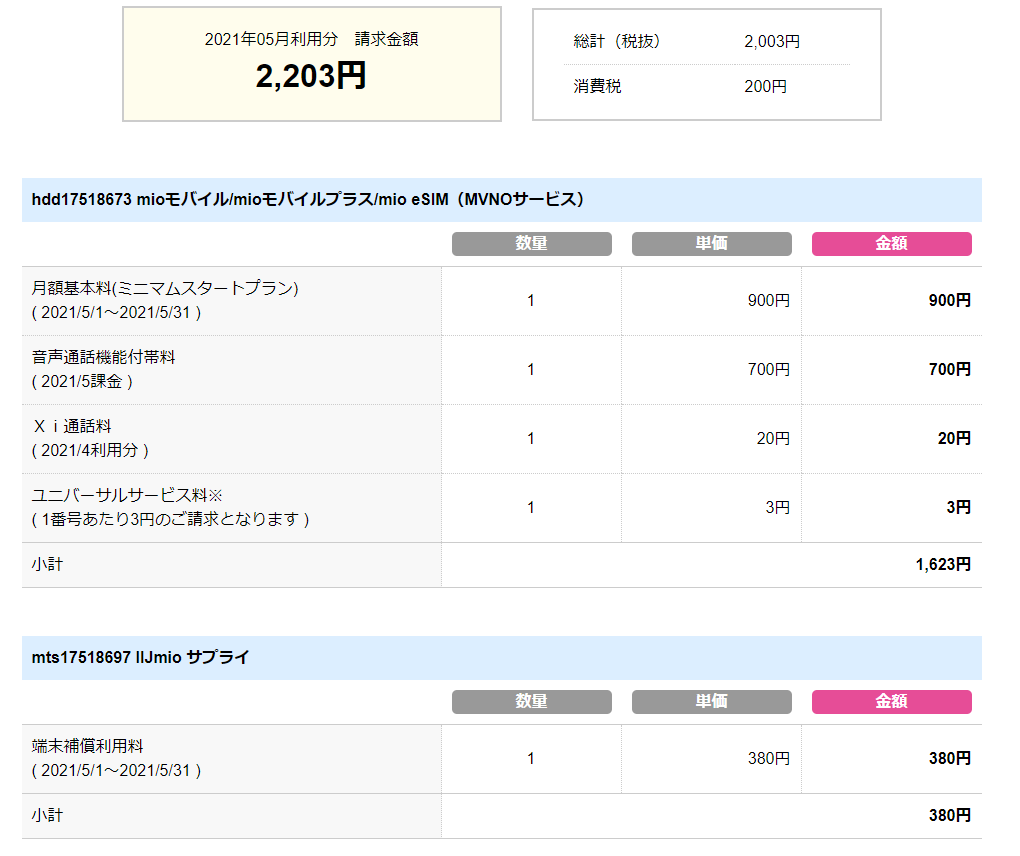Click 単価 header in IIJmio サプライ section
1020x856 pixels.
712,701
